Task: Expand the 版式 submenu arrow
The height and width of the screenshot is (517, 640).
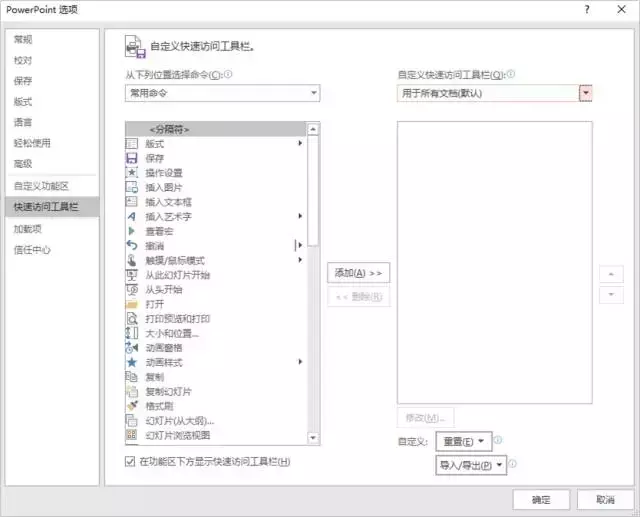Action: 300,143
